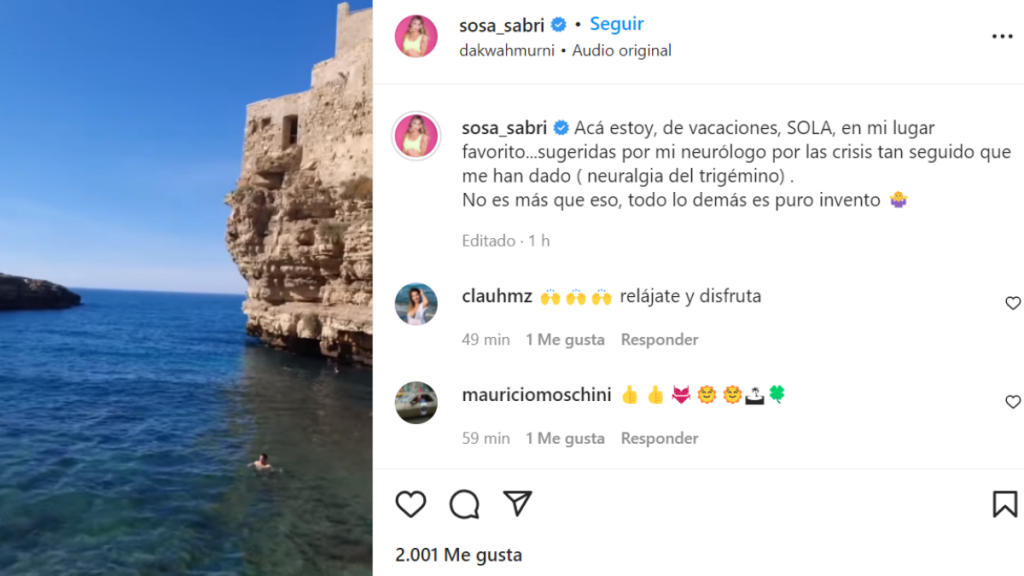This screenshot has height=576, width=1024.
Task: Like mauriciomoschini's comment with the small heart
Action: (x=1013, y=402)
